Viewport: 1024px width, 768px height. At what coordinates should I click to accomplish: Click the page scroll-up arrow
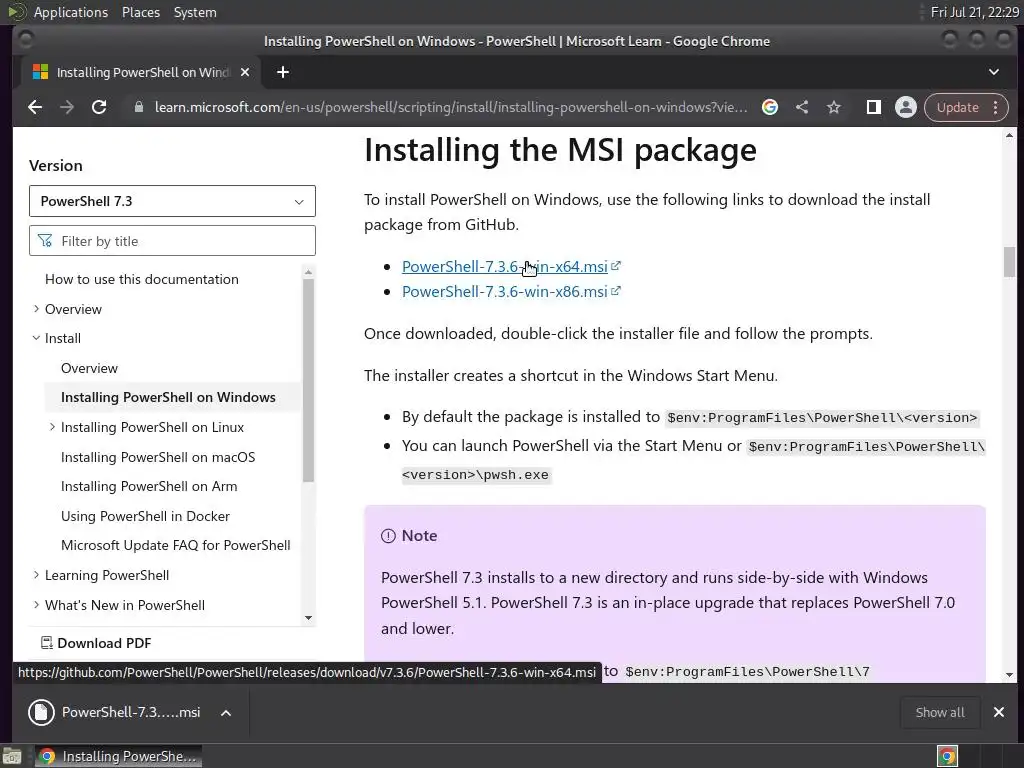(1009, 136)
